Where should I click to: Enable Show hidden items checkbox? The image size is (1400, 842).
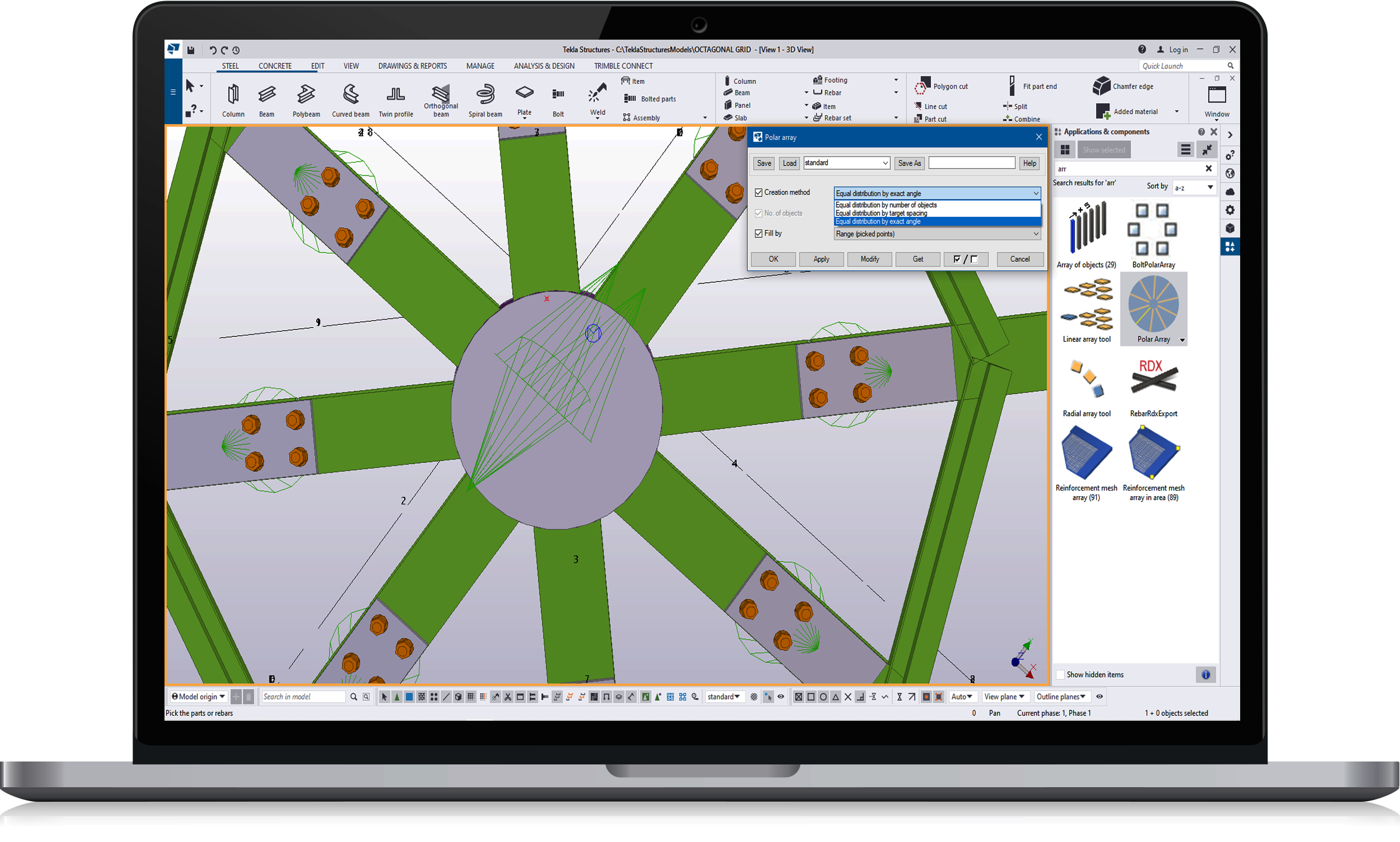(1060, 675)
